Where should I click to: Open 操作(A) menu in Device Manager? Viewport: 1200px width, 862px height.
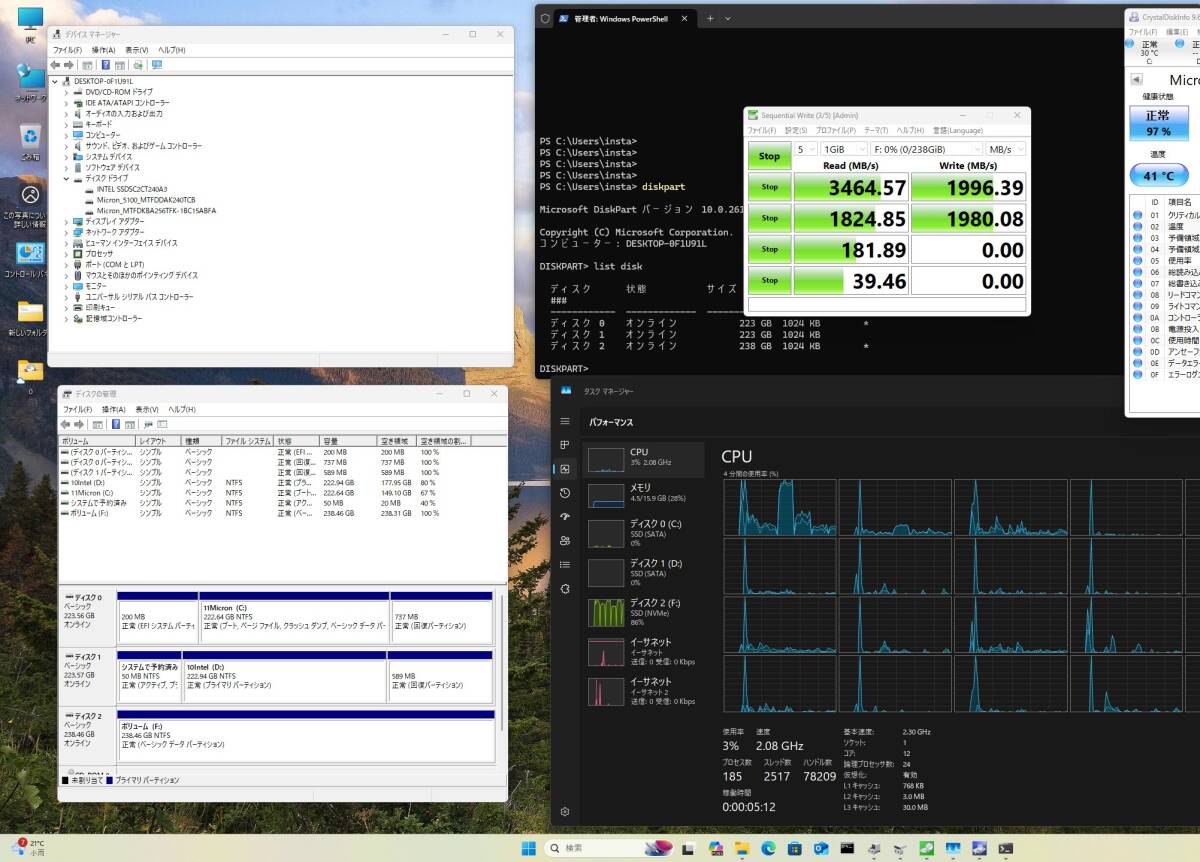(x=103, y=50)
